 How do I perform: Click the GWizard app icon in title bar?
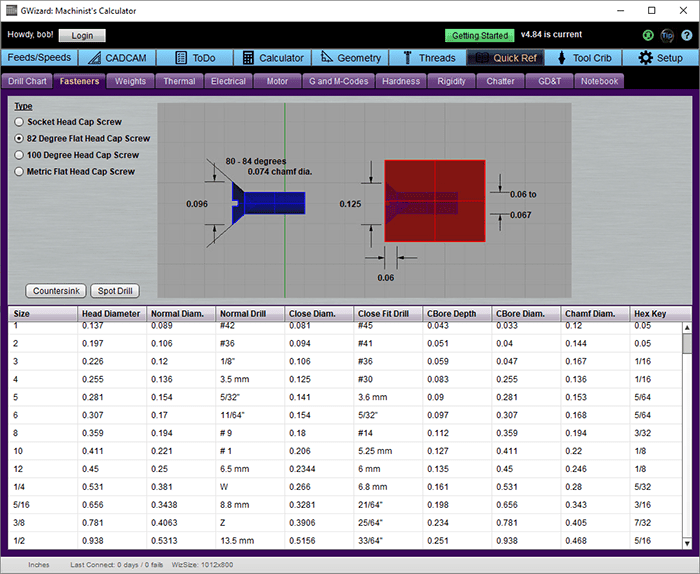[11, 10]
